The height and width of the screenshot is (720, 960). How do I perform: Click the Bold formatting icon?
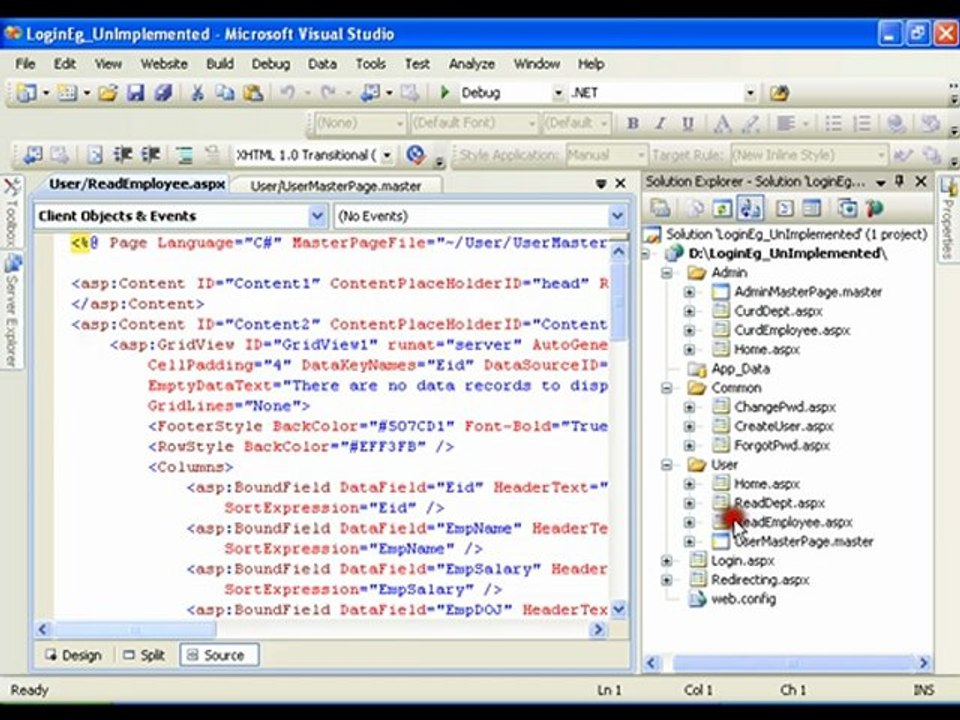pos(632,124)
